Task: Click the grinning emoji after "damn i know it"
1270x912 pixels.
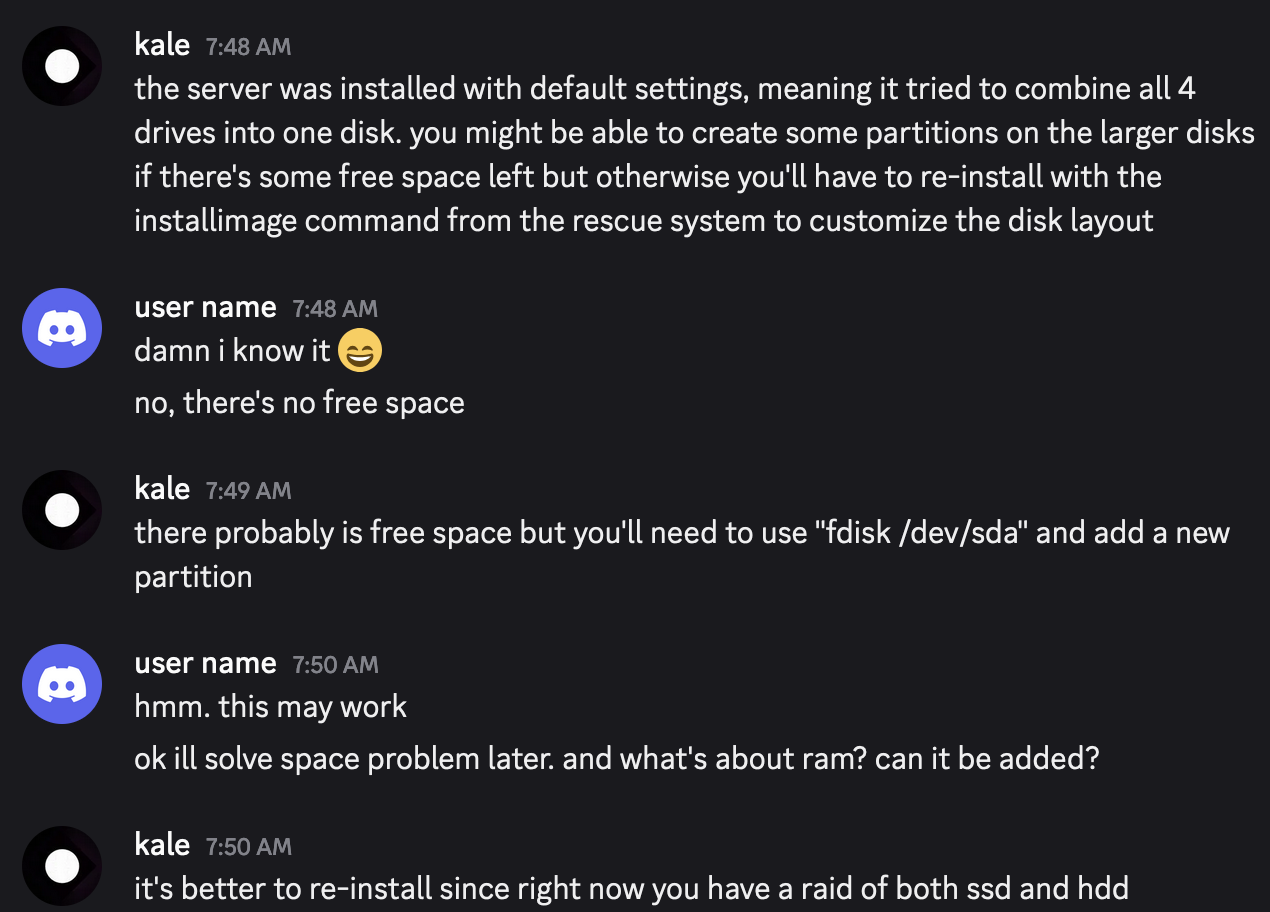Action: [360, 351]
